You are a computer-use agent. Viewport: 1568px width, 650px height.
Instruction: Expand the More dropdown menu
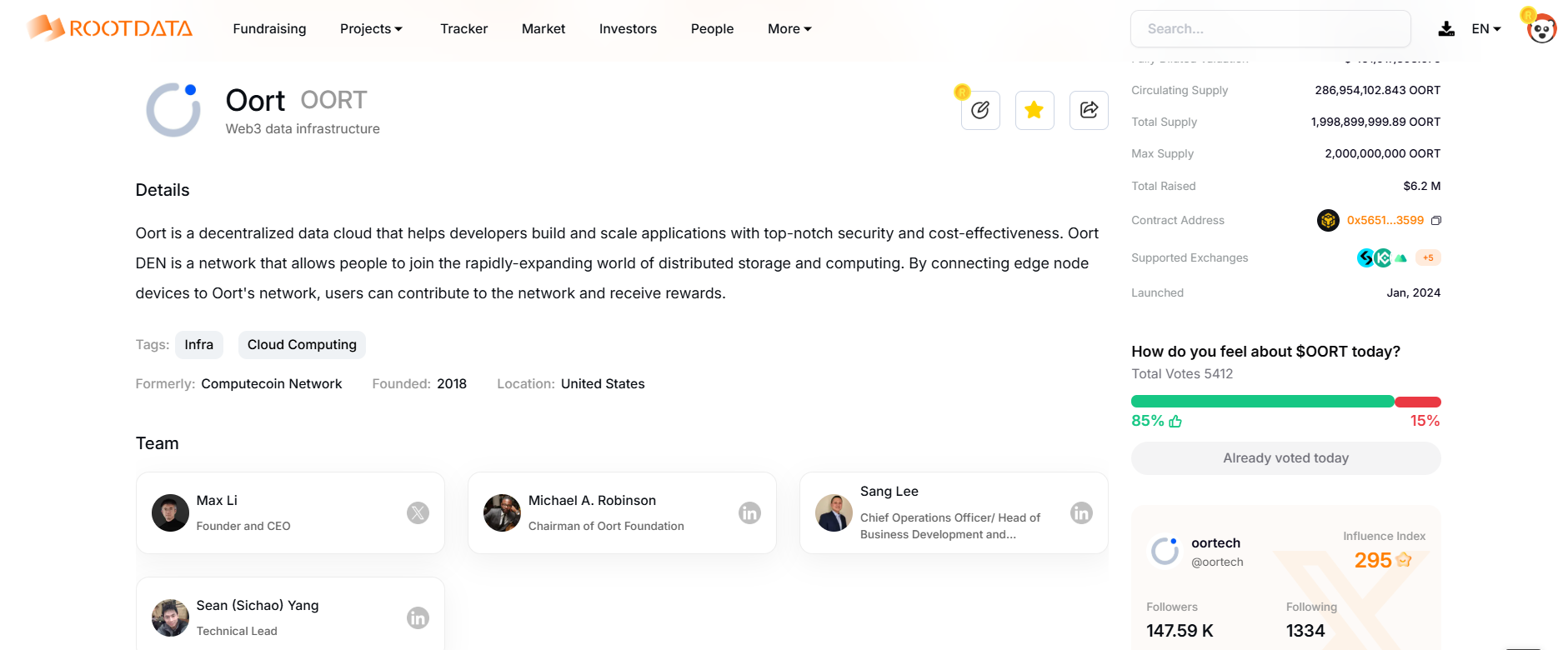[789, 28]
